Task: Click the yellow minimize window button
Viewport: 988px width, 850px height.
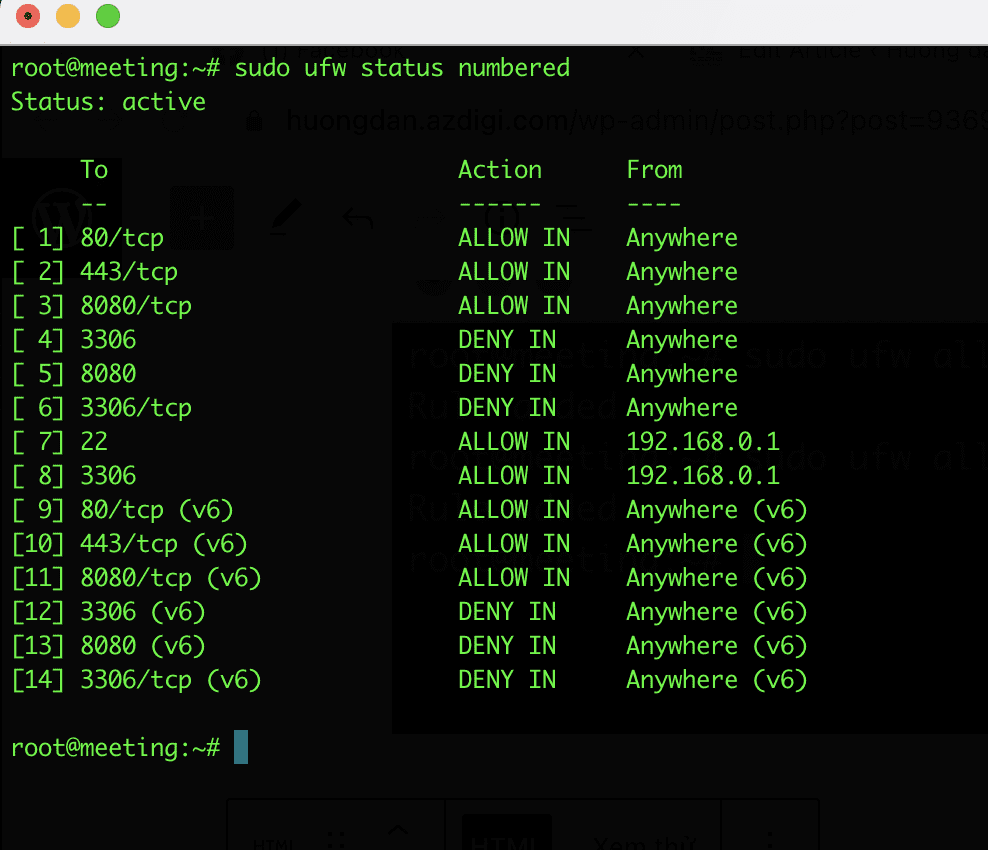Action: point(68,16)
